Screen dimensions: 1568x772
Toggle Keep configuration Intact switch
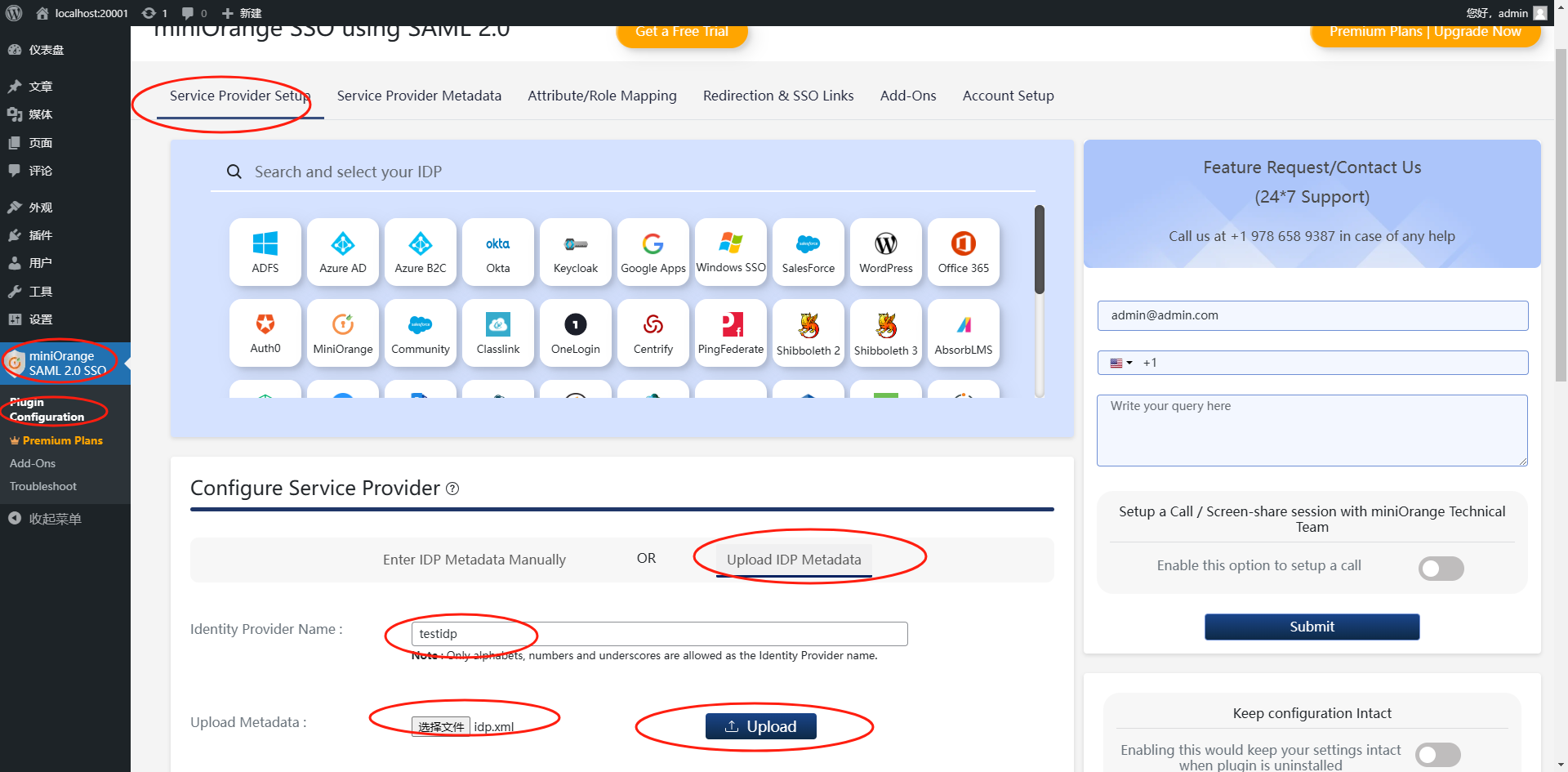pyautogui.click(x=1437, y=754)
